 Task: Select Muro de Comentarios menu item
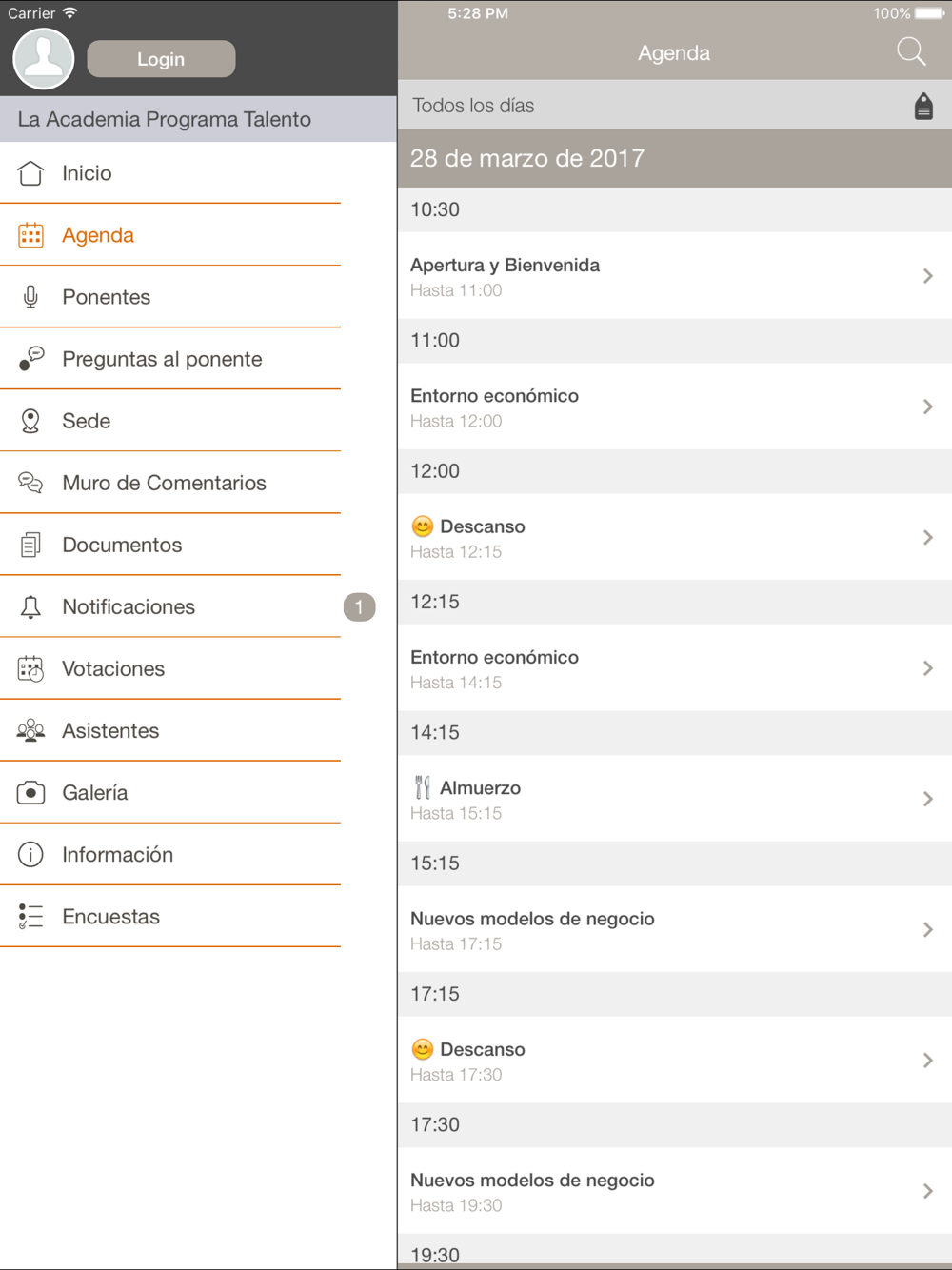(170, 483)
